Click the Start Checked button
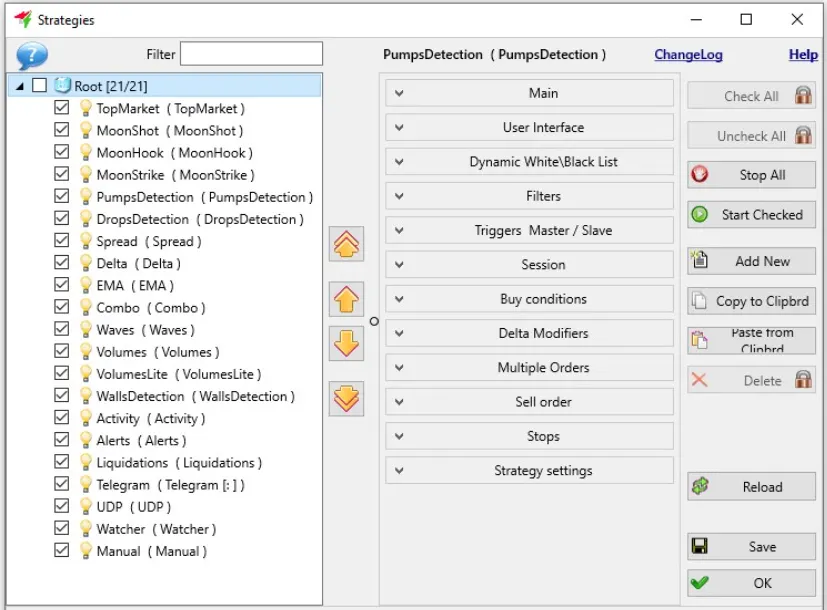This screenshot has height=610, width=827. (752, 215)
